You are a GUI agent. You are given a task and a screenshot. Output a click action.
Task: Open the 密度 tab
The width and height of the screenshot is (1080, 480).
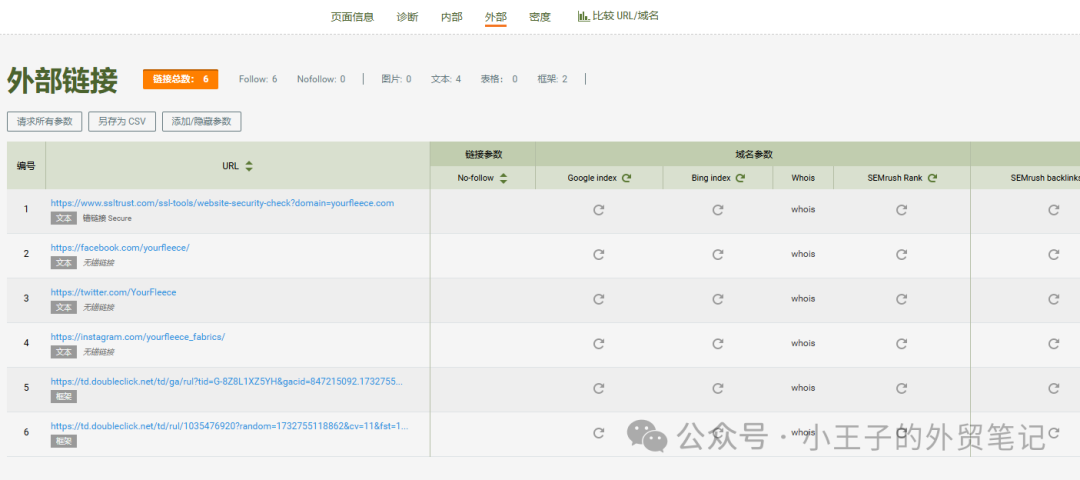(x=540, y=17)
